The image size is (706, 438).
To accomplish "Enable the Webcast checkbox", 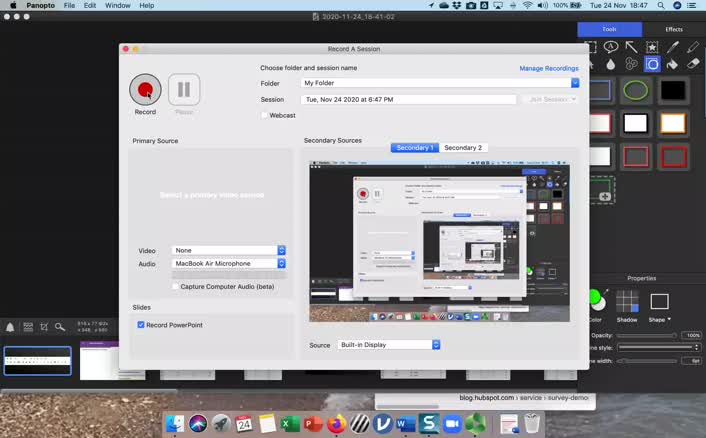I will click(x=264, y=115).
